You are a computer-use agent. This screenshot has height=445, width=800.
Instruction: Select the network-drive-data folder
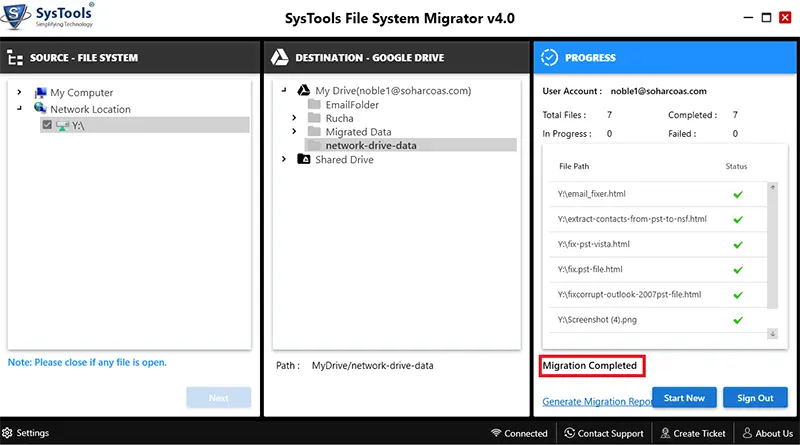(x=411, y=145)
